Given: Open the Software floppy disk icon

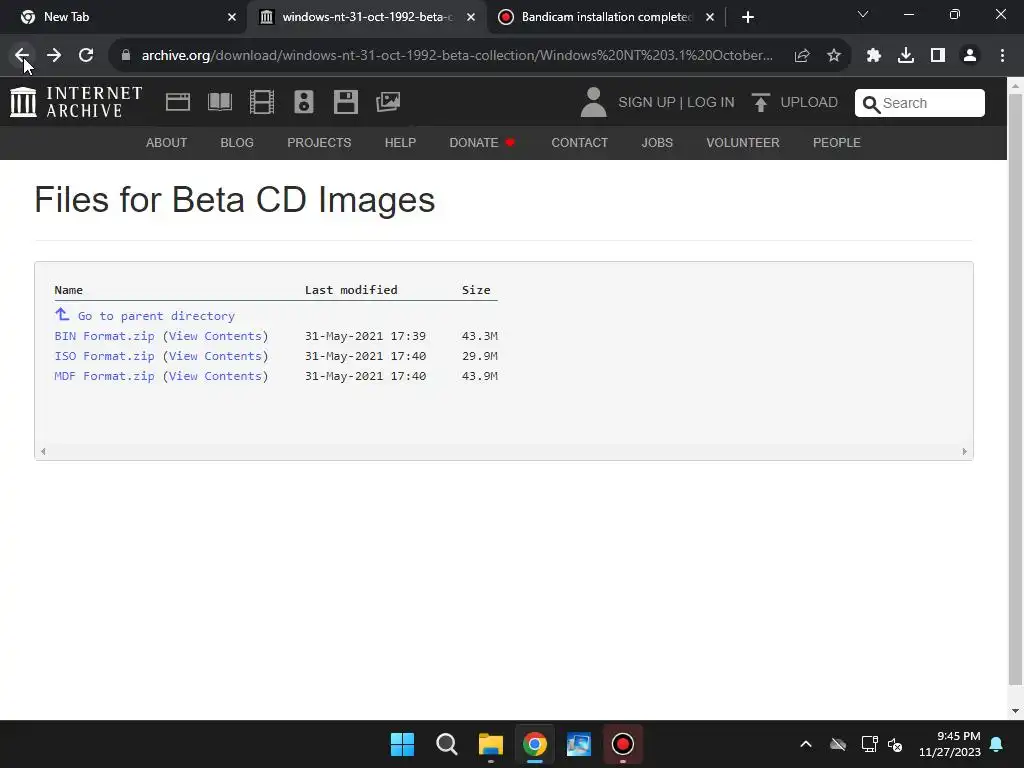Looking at the screenshot, I should coord(345,102).
